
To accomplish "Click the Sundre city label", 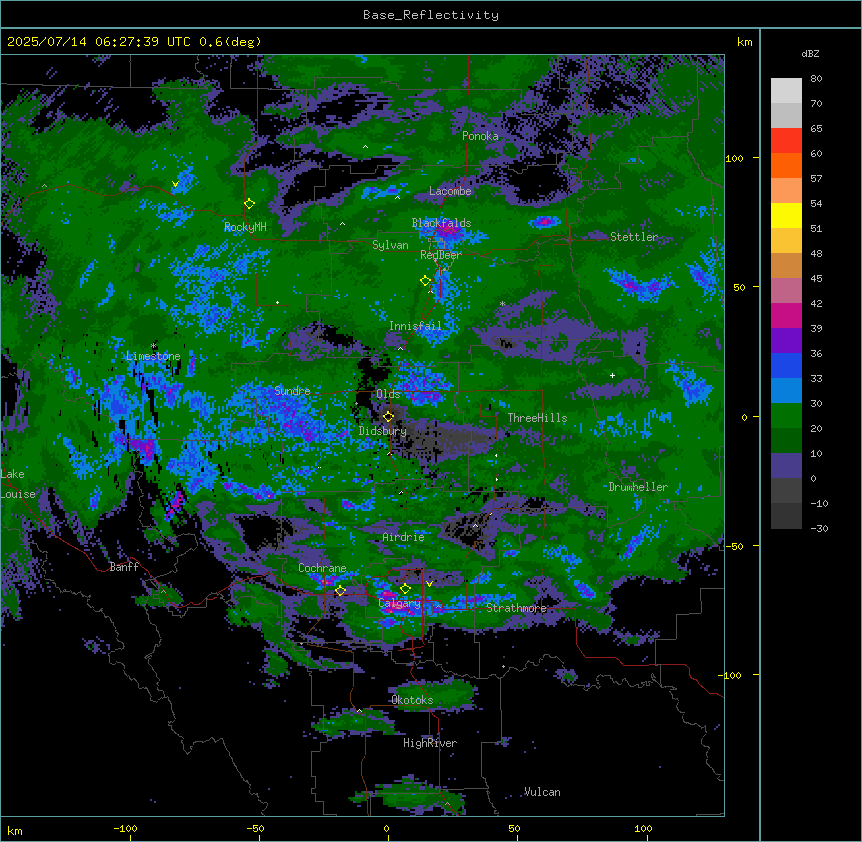I will pos(292,391).
